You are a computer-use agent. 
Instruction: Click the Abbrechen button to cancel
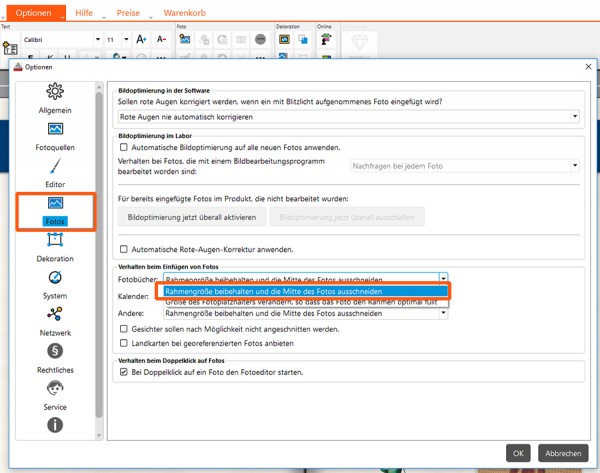[563, 453]
